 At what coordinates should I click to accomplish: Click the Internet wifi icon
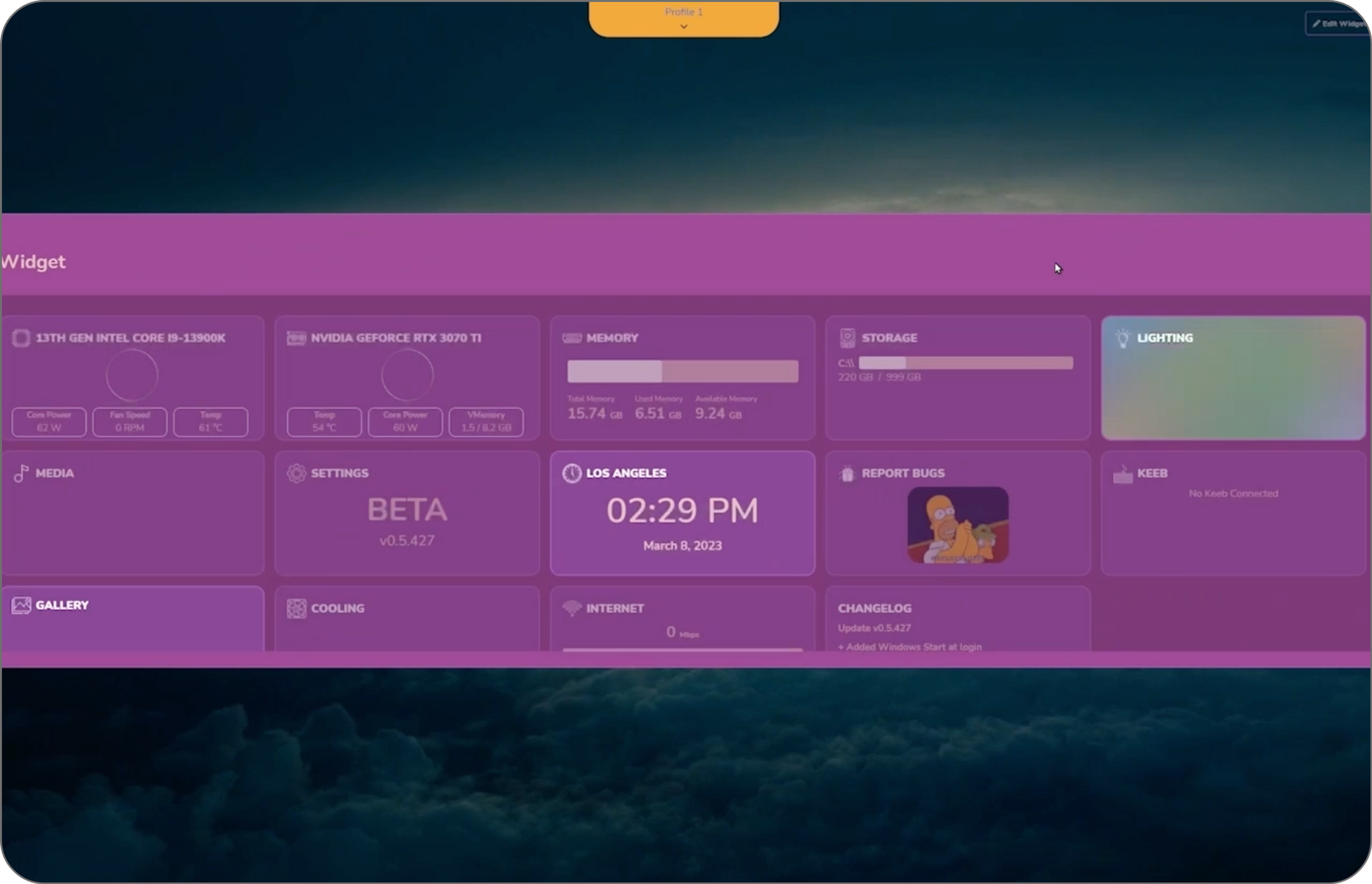(572, 608)
